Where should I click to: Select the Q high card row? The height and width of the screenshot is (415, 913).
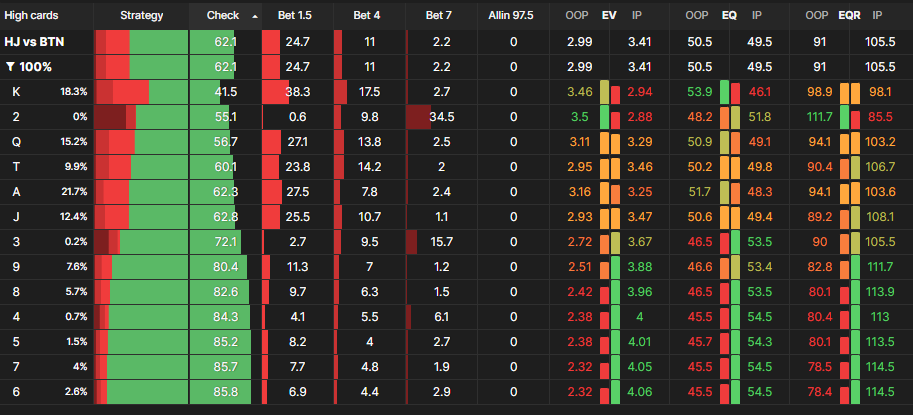point(16,142)
